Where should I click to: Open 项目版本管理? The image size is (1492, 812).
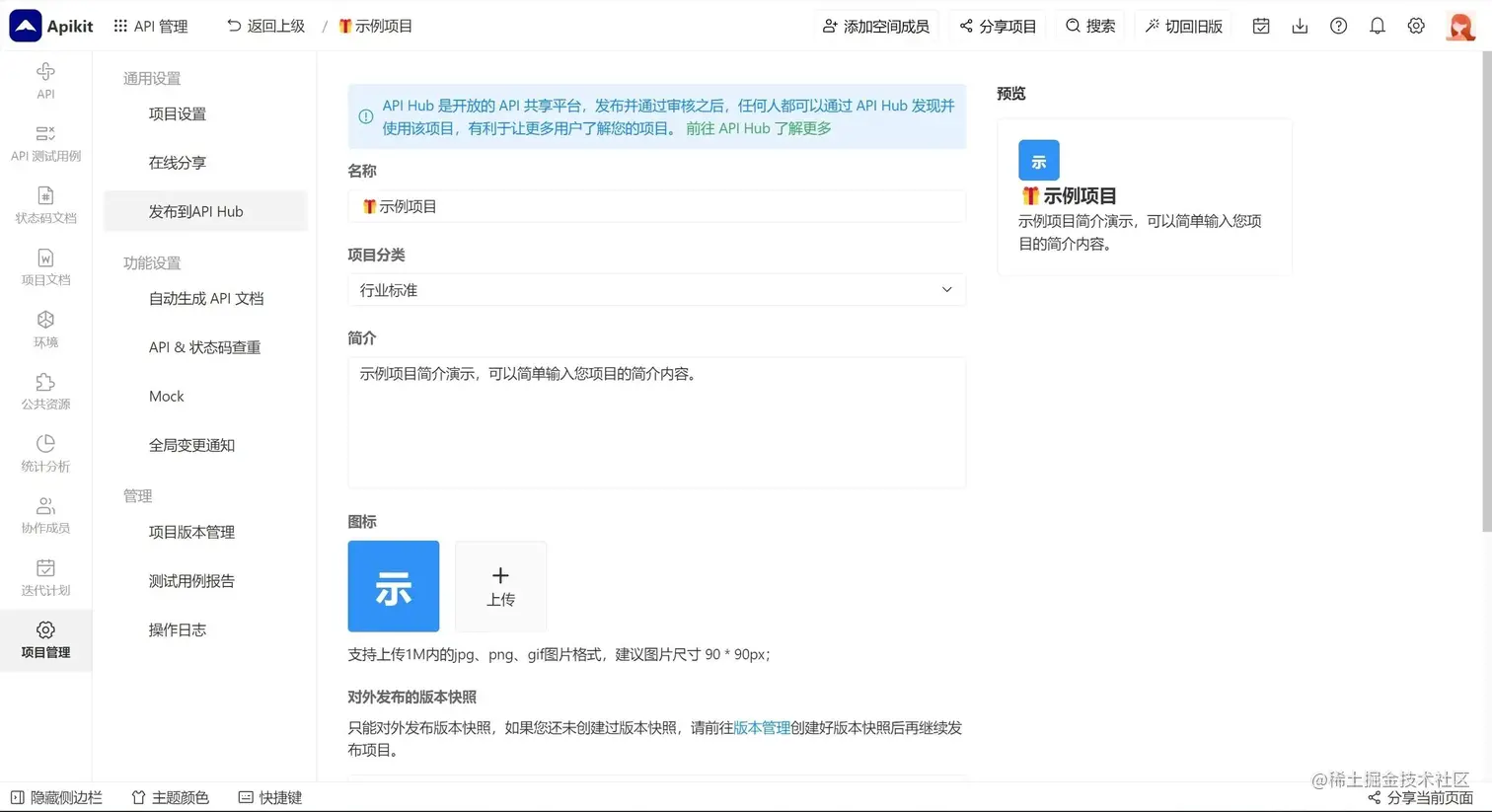[x=191, y=533]
